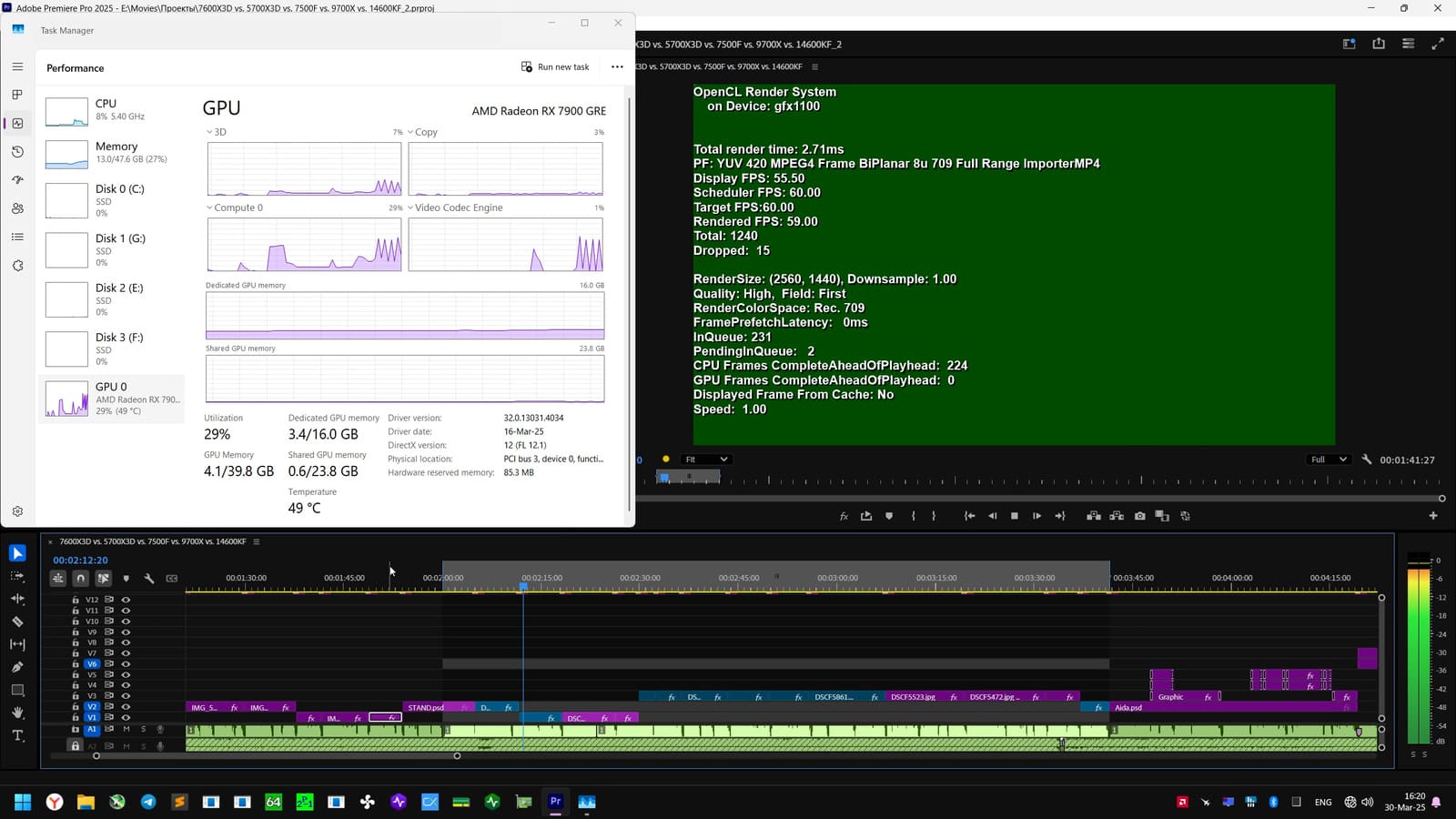The image size is (1456, 819).
Task: Open Task Manager Startup apps page
Action: click(x=17, y=180)
